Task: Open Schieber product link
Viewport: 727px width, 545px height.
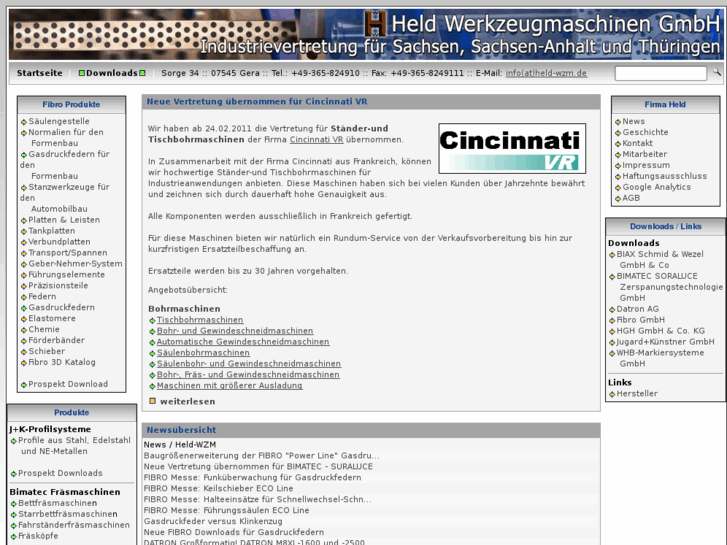Action: pos(47,352)
